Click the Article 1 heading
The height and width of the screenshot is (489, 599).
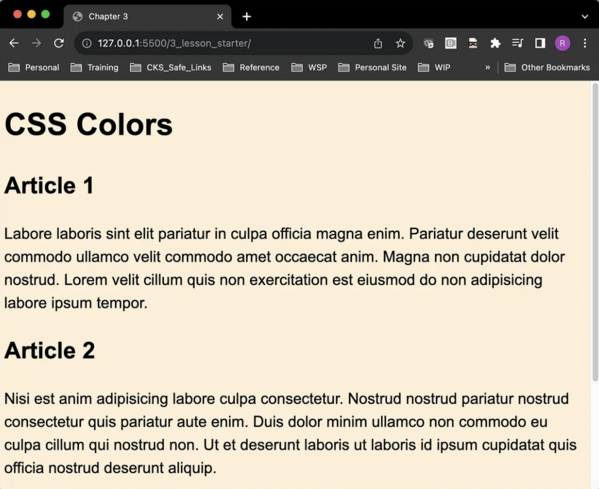click(49, 185)
